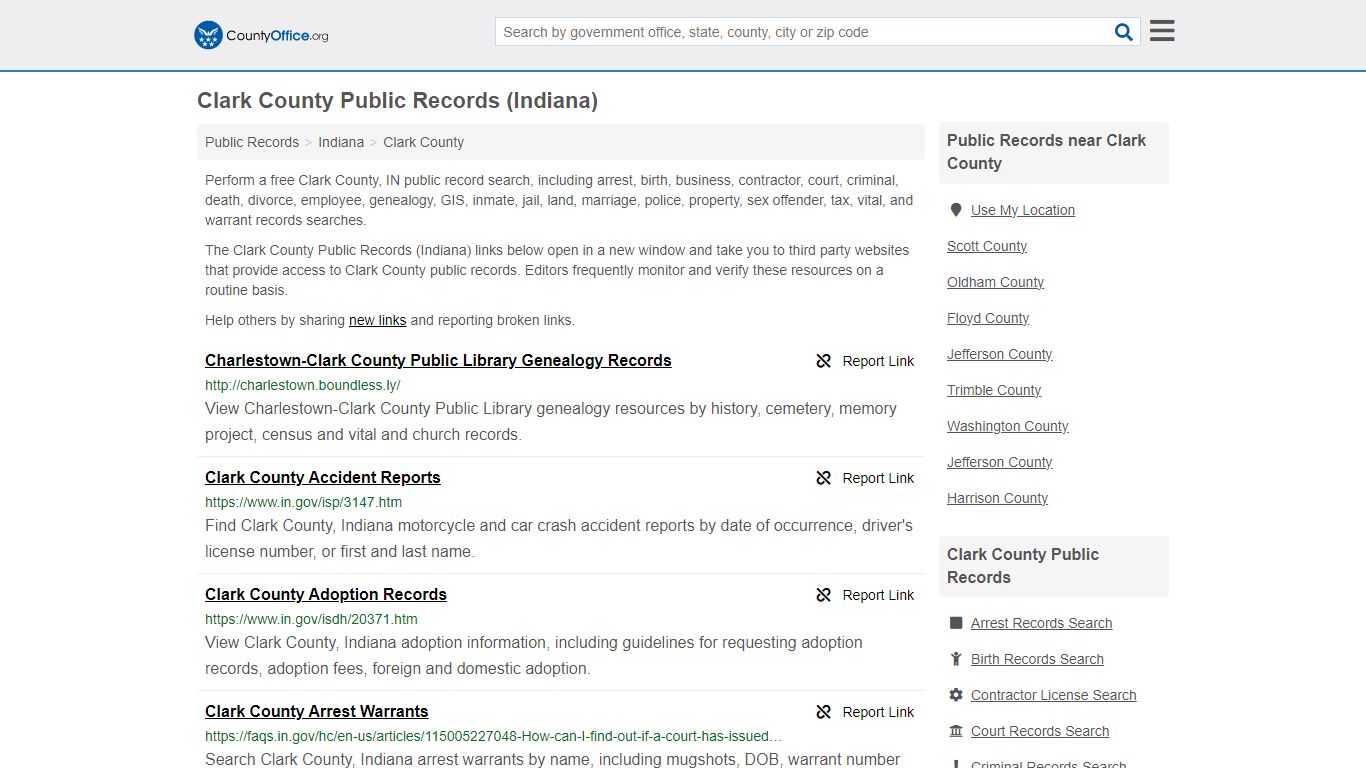Click report icon for Arrest Warrants
Image resolution: width=1366 pixels, height=768 pixels.
(823, 712)
